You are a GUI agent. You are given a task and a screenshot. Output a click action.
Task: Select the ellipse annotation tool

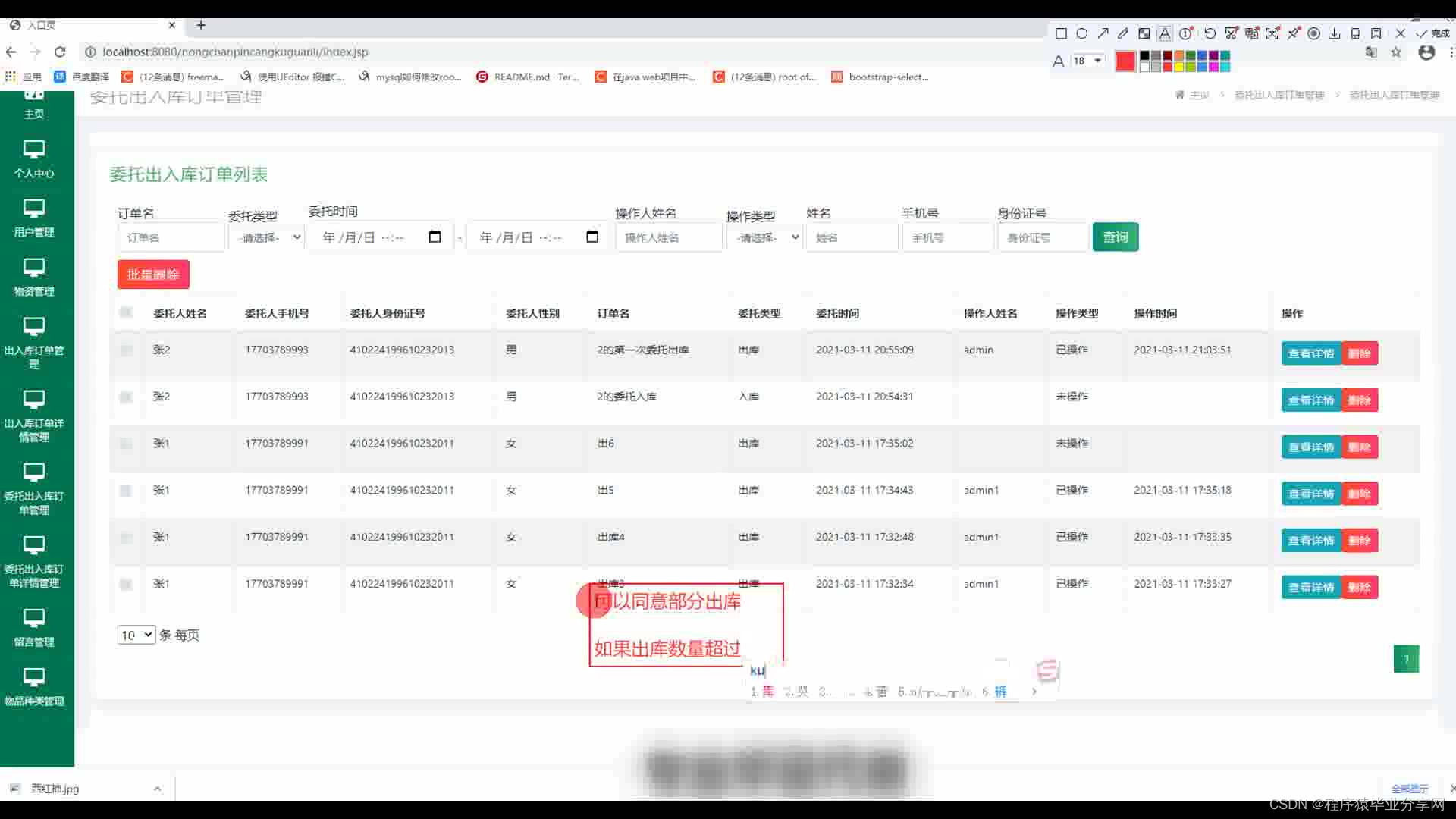click(1082, 33)
